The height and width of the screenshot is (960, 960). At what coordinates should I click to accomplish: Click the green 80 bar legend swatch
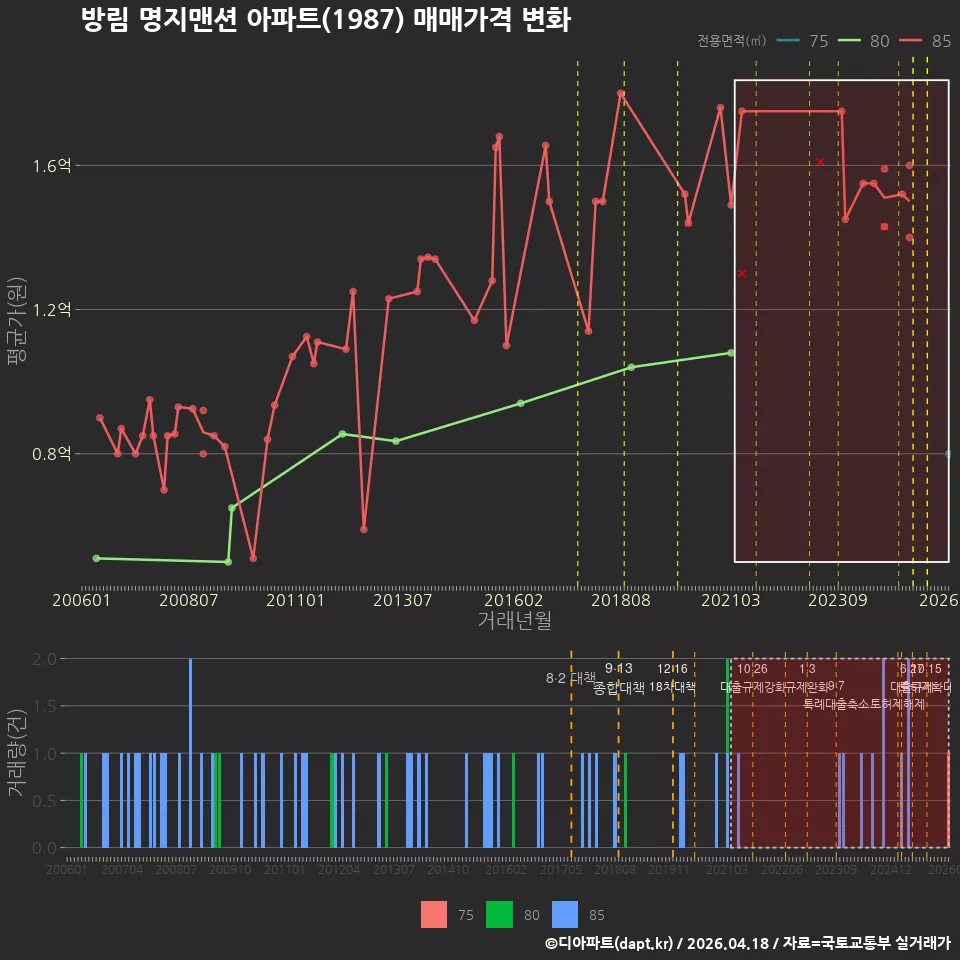499,915
